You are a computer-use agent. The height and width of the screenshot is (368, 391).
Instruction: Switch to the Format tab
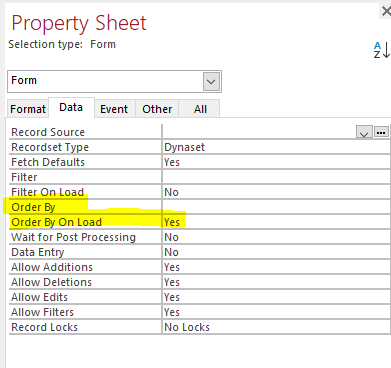tap(28, 109)
